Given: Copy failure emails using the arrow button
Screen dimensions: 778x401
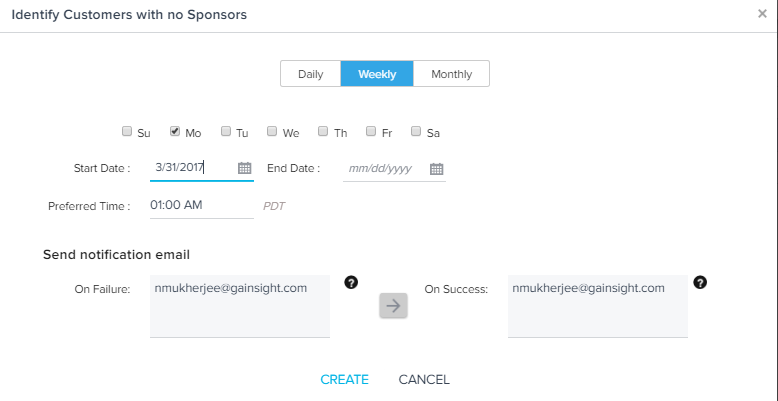Looking at the screenshot, I should click(x=393, y=306).
